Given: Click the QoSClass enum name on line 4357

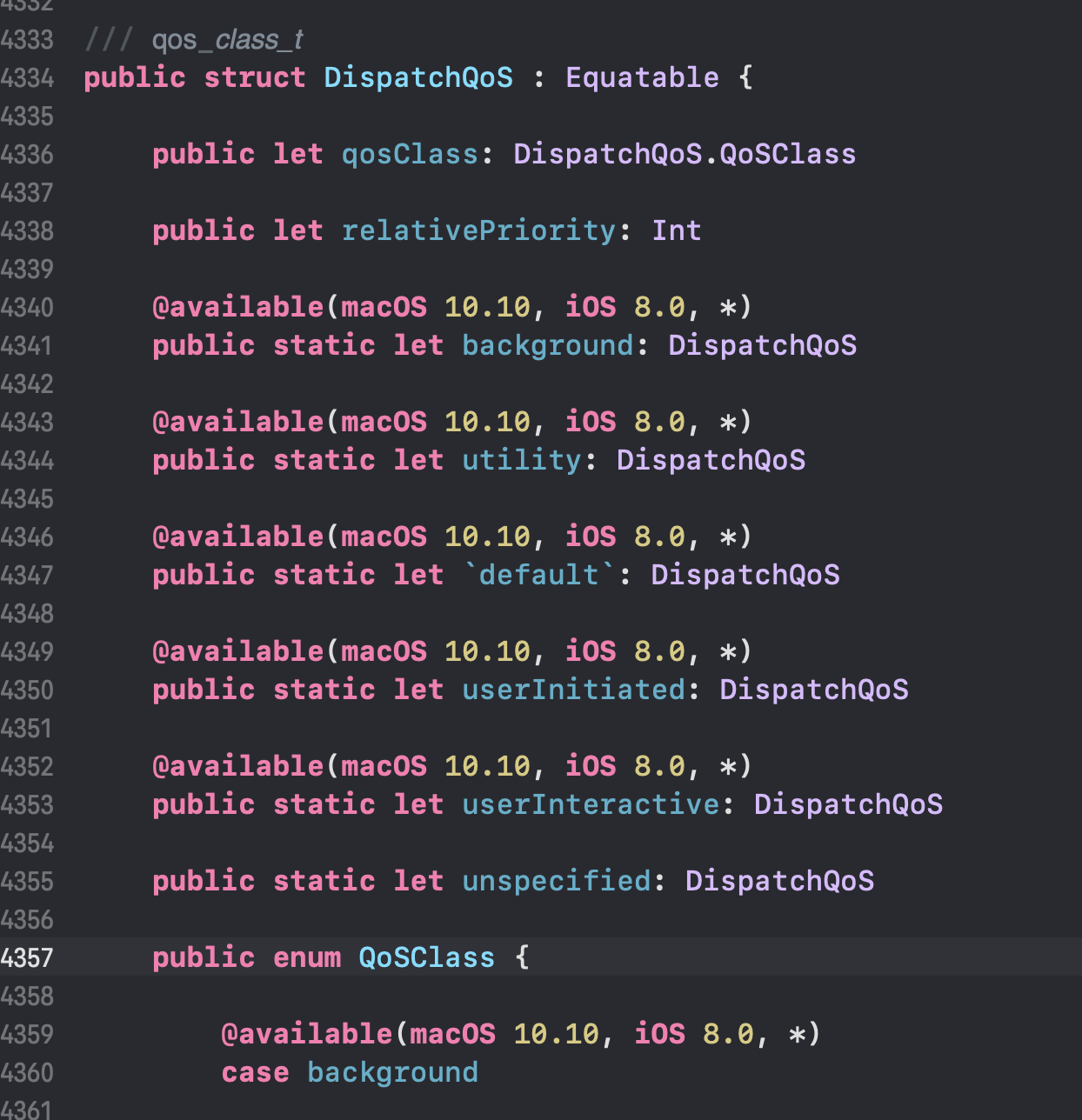Looking at the screenshot, I should [x=427, y=957].
